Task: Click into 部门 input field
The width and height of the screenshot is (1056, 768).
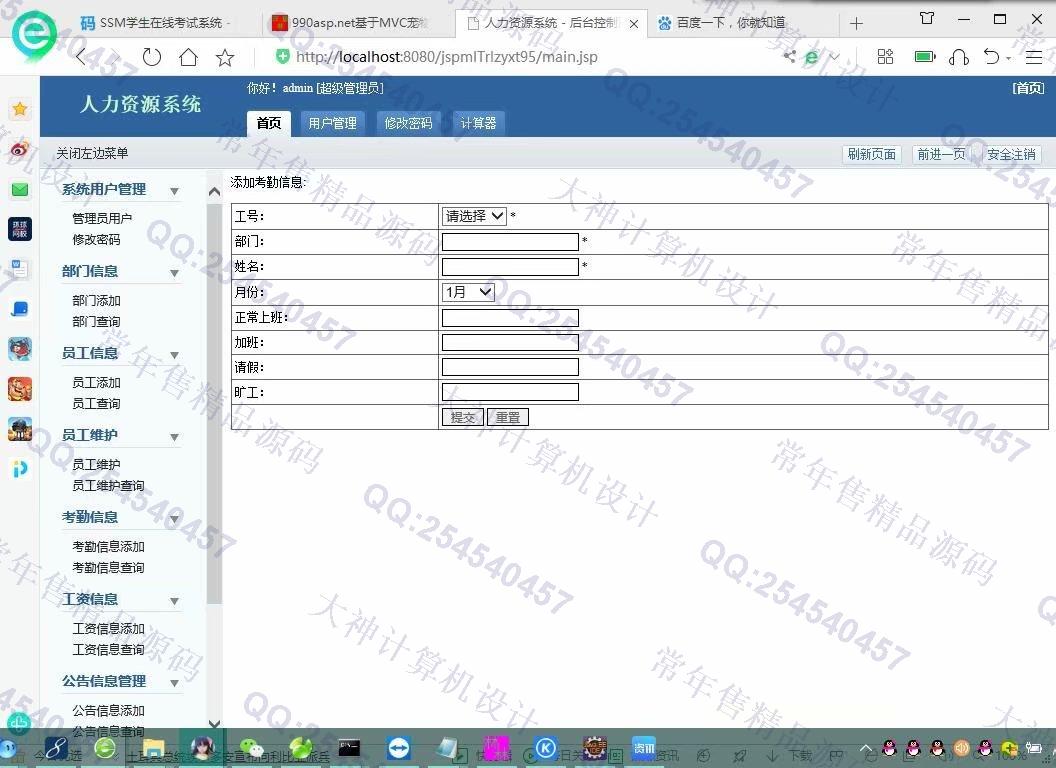Action: tap(510, 242)
